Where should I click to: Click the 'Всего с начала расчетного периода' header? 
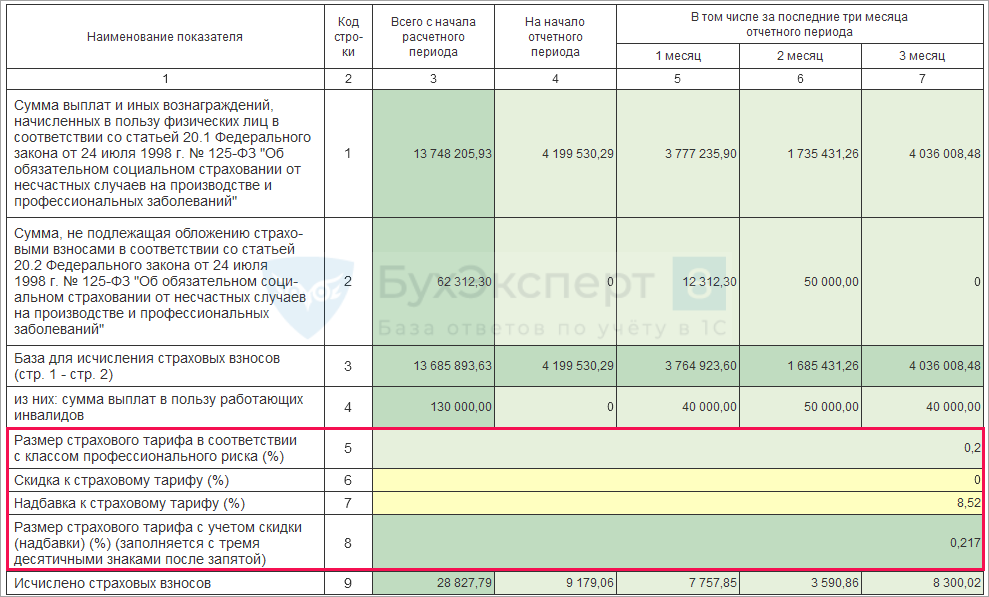click(x=433, y=37)
